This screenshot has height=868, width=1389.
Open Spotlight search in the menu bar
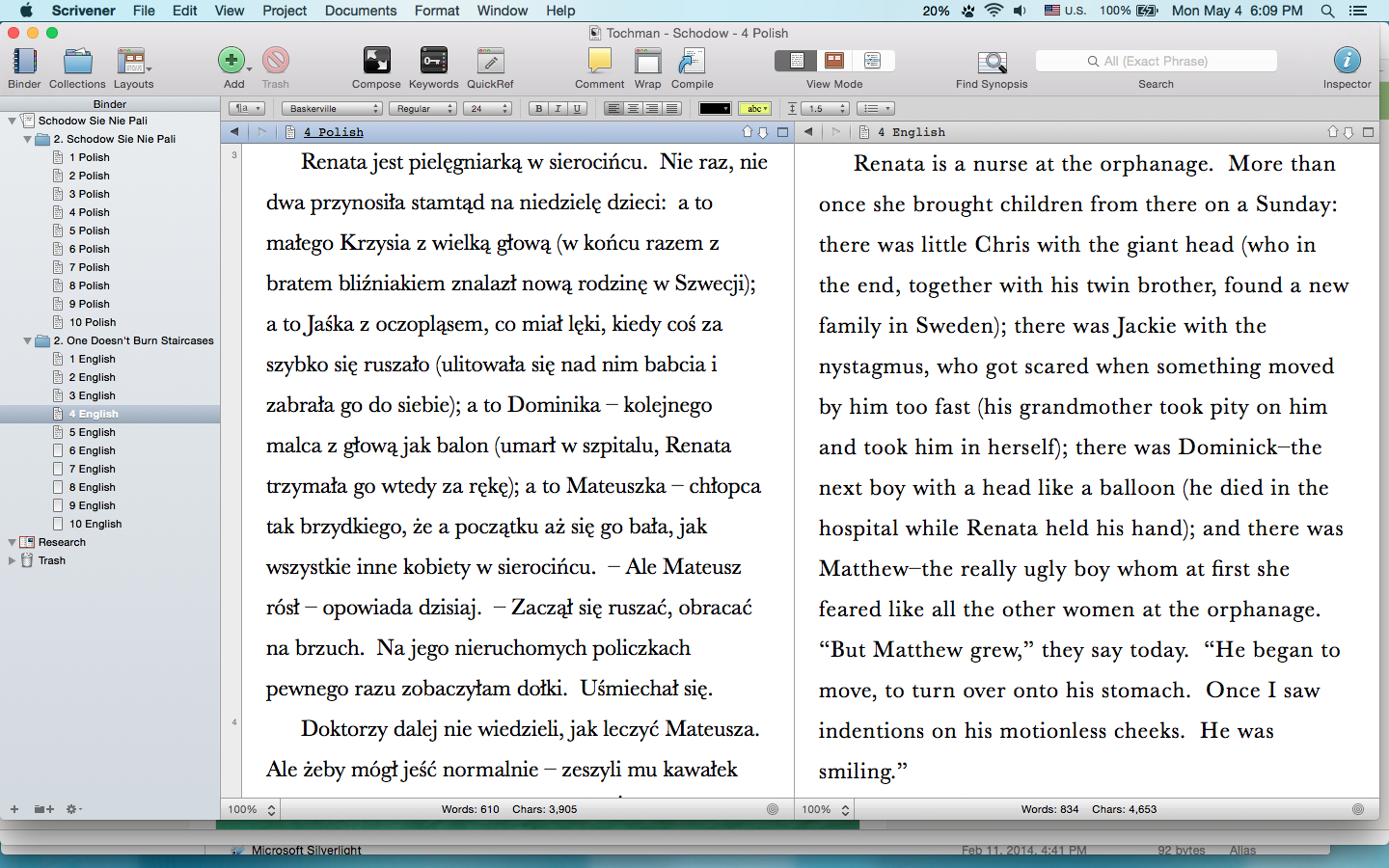[1328, 11]
